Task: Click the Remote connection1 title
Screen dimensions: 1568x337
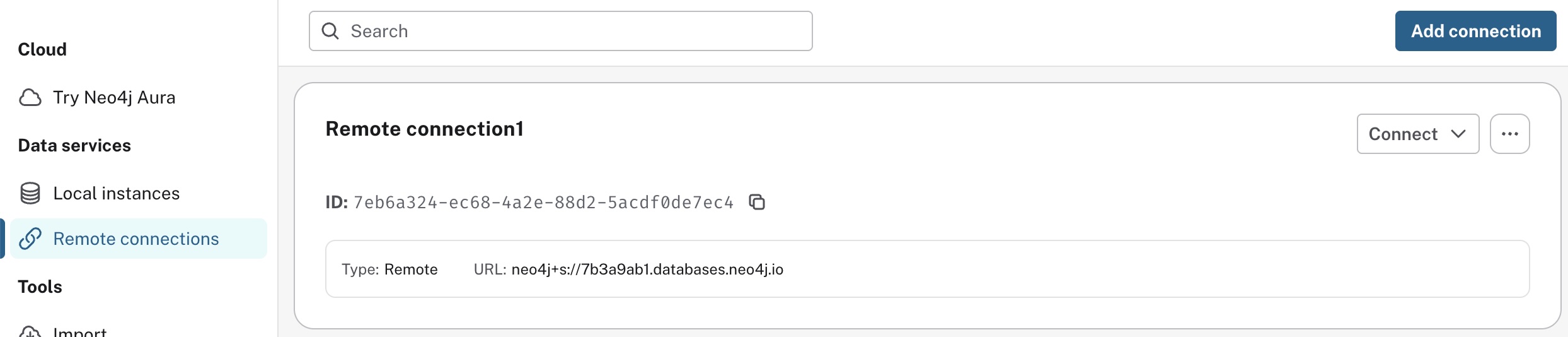Action: click(x=424, y=129)
